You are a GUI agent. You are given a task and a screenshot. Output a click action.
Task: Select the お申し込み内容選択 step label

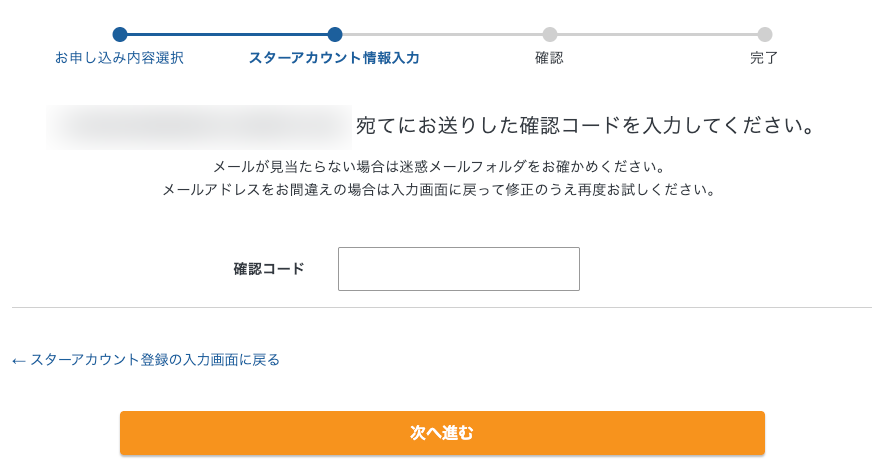click(120, 58)
